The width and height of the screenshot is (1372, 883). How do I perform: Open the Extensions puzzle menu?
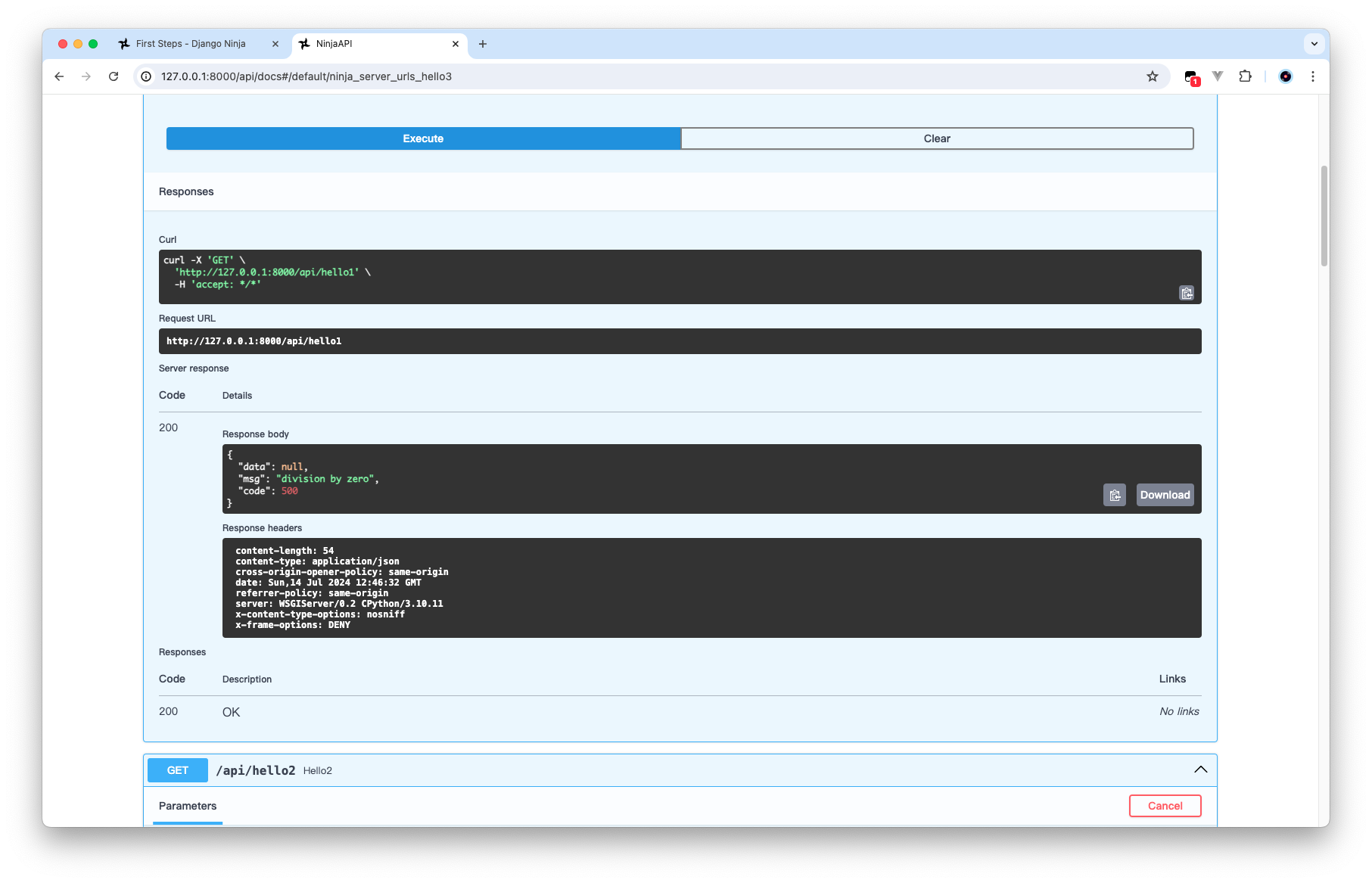(x=1245, y=76)
